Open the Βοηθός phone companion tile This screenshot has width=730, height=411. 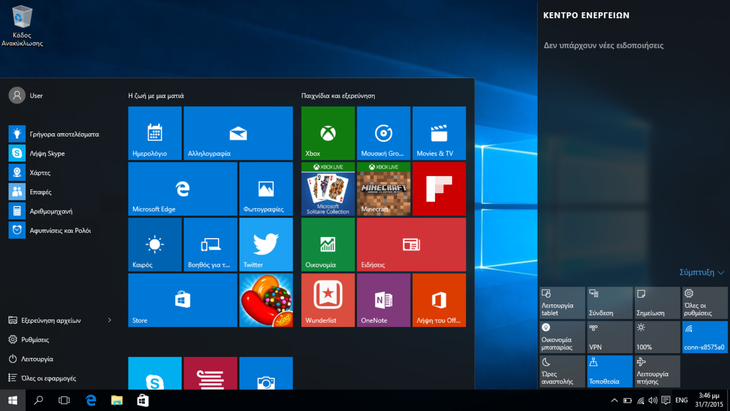[210, 244]
